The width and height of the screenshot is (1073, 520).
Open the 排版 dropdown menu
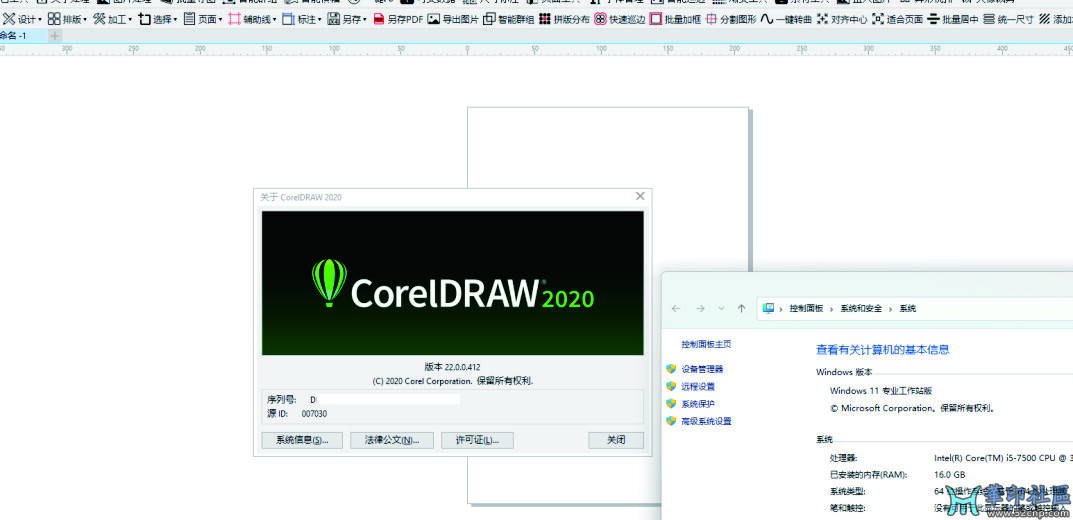point(67,19)
